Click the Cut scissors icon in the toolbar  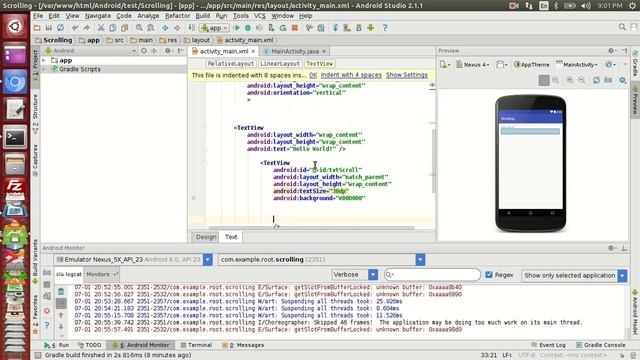pos(101,28)
